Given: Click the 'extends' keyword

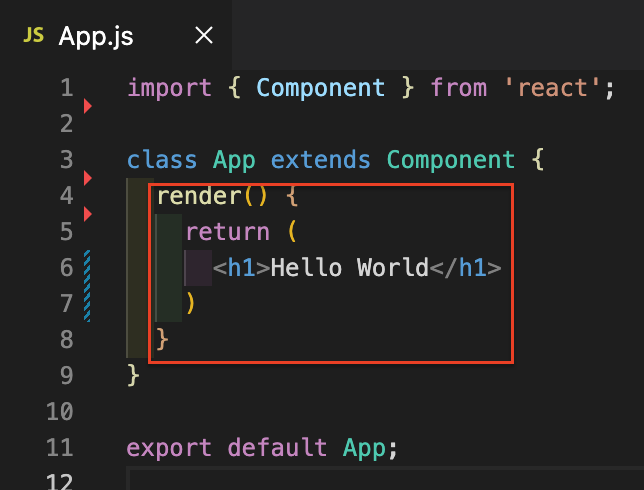Looking at the screenshot, I should pyautogui.click(x=321, y=160).
